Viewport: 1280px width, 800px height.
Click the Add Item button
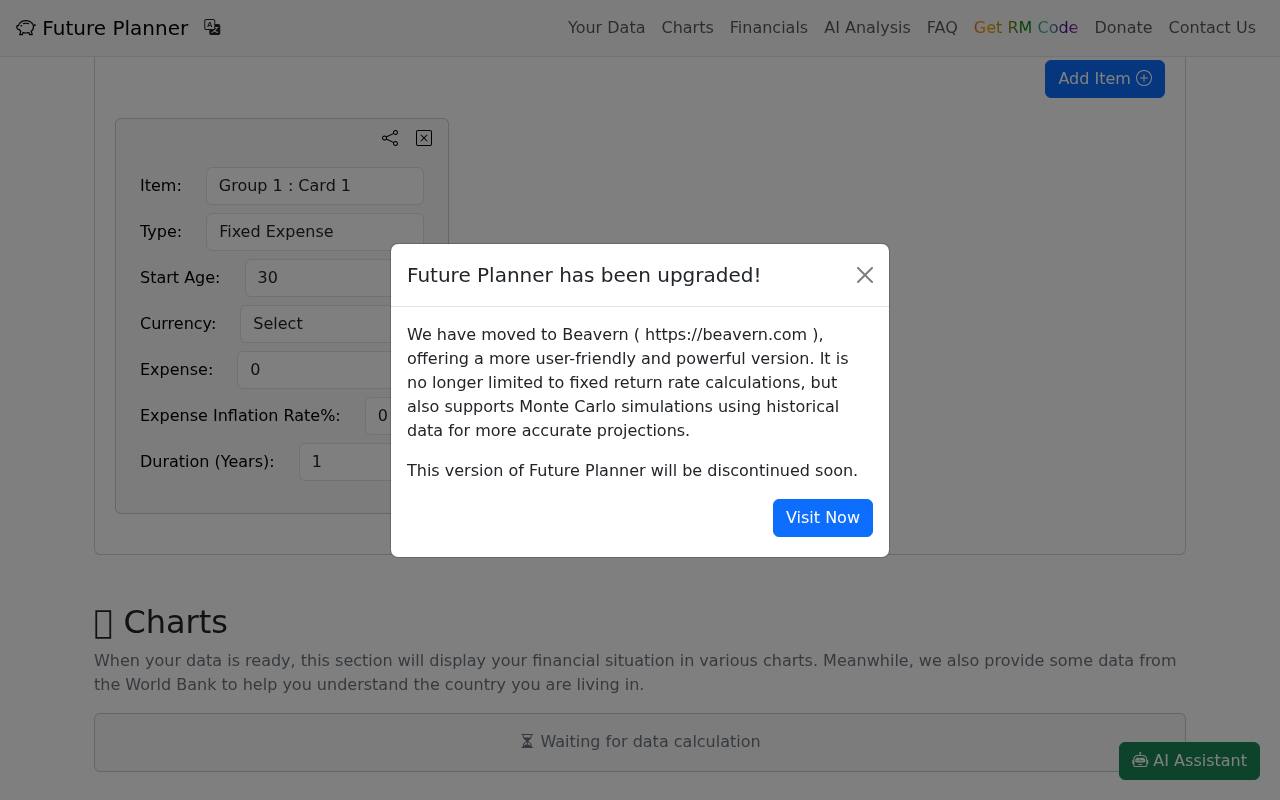tap(1105, 79)
